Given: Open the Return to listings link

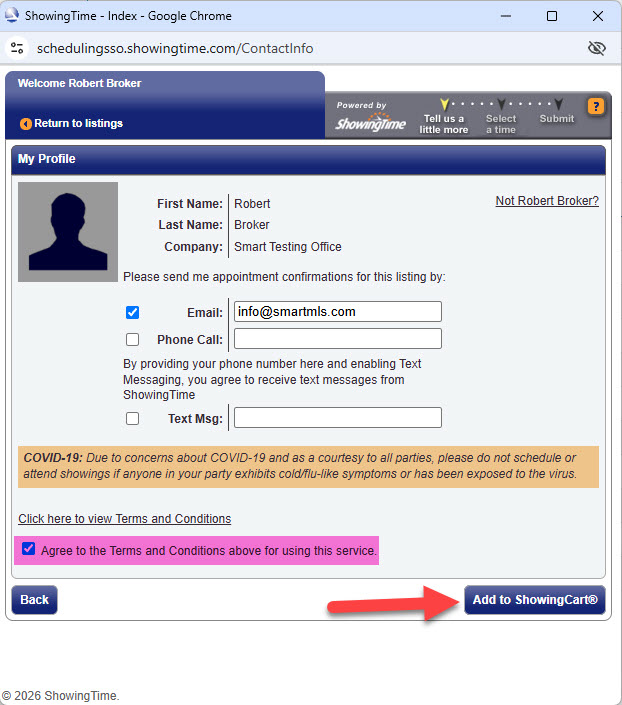Looking at the screenshot, I should click(x=78, y=124).
